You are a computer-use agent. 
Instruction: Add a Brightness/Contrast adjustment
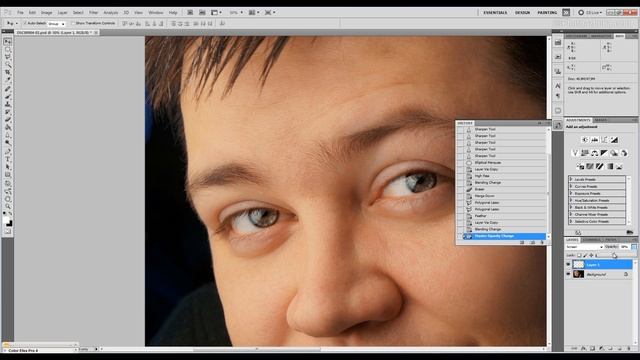pos(584,140)
